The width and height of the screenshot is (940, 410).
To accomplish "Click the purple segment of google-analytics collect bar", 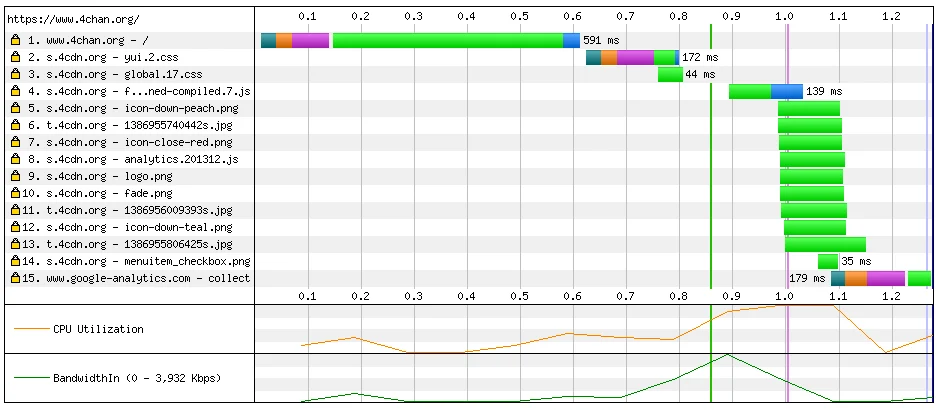I will (885, 278).
